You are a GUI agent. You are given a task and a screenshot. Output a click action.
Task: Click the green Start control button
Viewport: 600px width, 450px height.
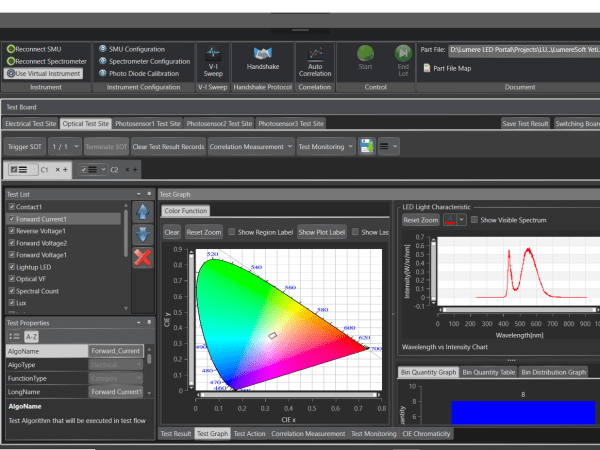[x=365, y=58]
